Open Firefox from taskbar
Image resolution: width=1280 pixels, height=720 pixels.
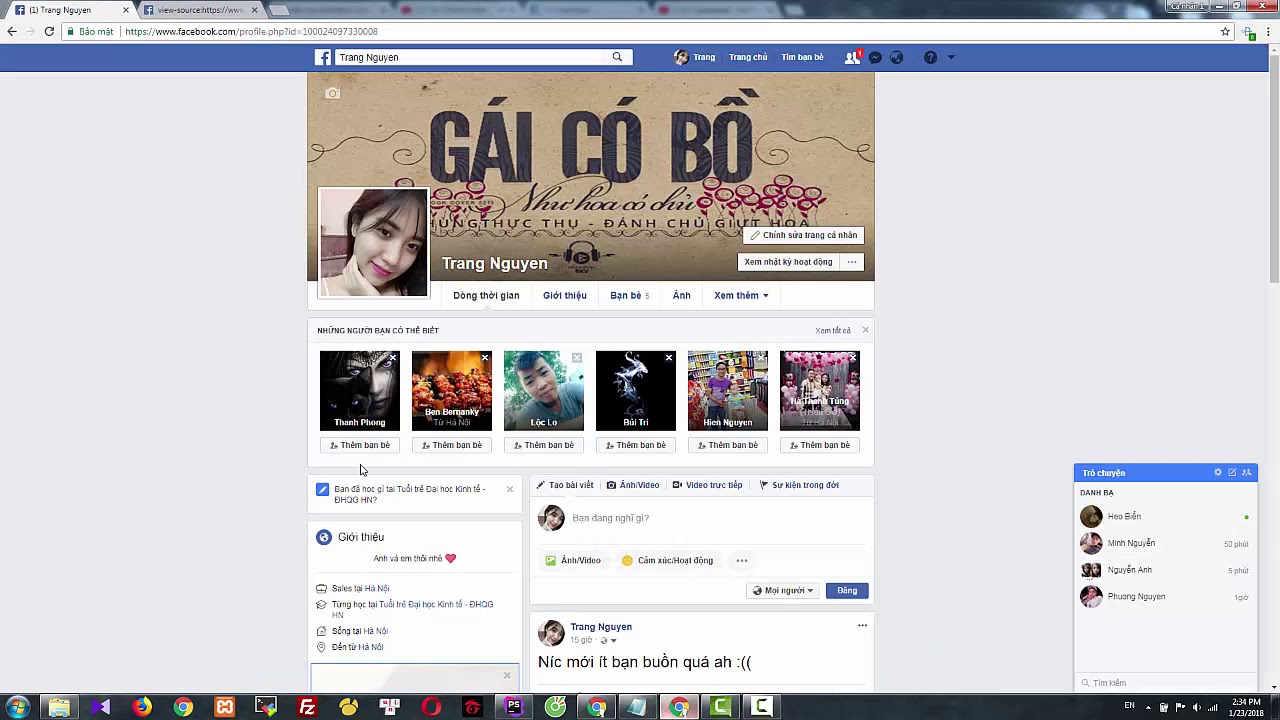pyautogui.click(x=142, y=707)
